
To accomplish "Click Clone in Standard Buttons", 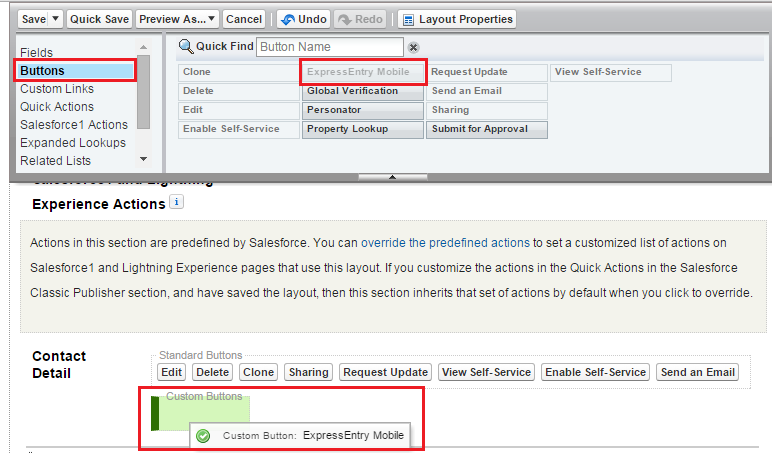I will pos(258,372).
